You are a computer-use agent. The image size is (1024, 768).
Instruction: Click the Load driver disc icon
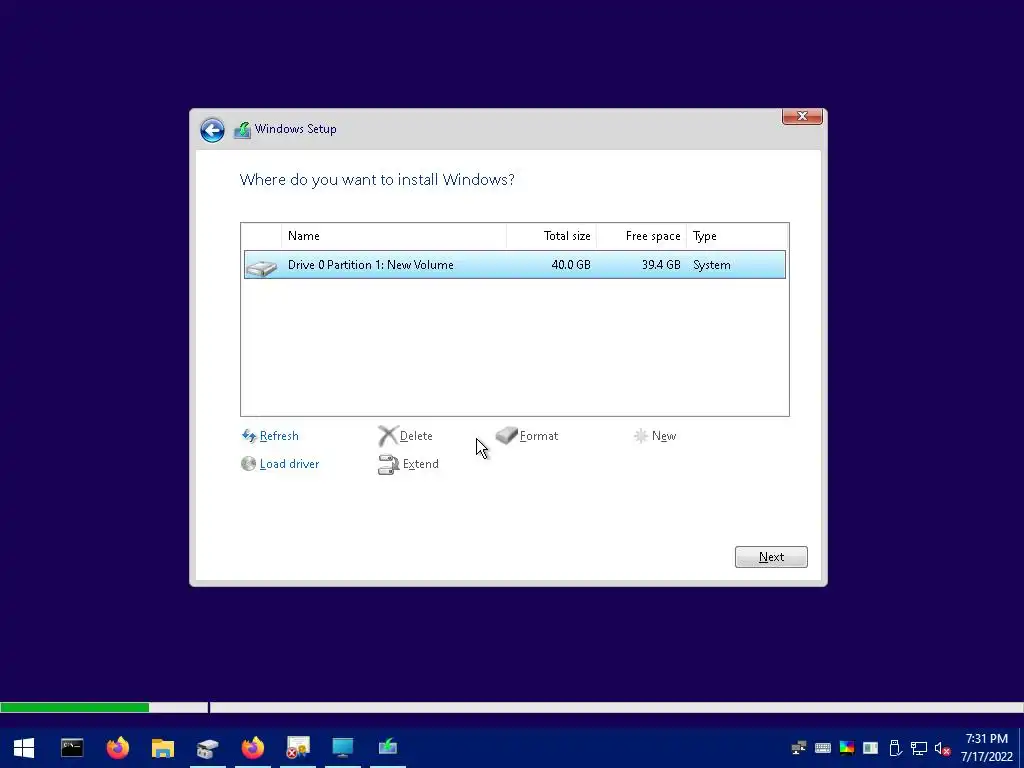(248, 464)
